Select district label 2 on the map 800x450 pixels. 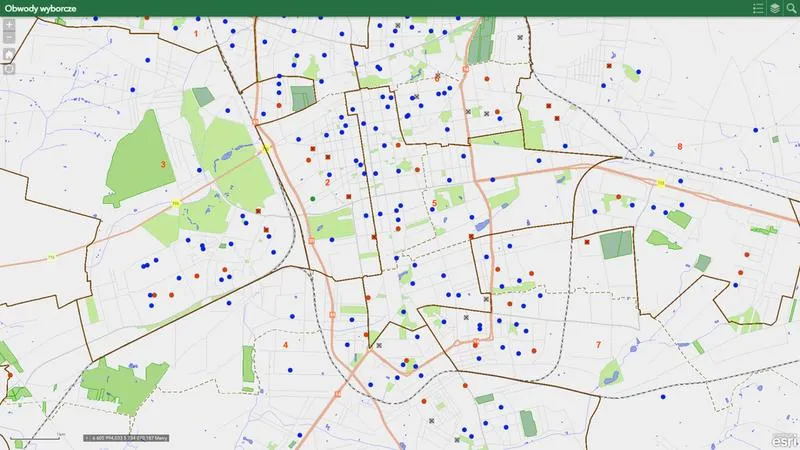pos(327,182)
